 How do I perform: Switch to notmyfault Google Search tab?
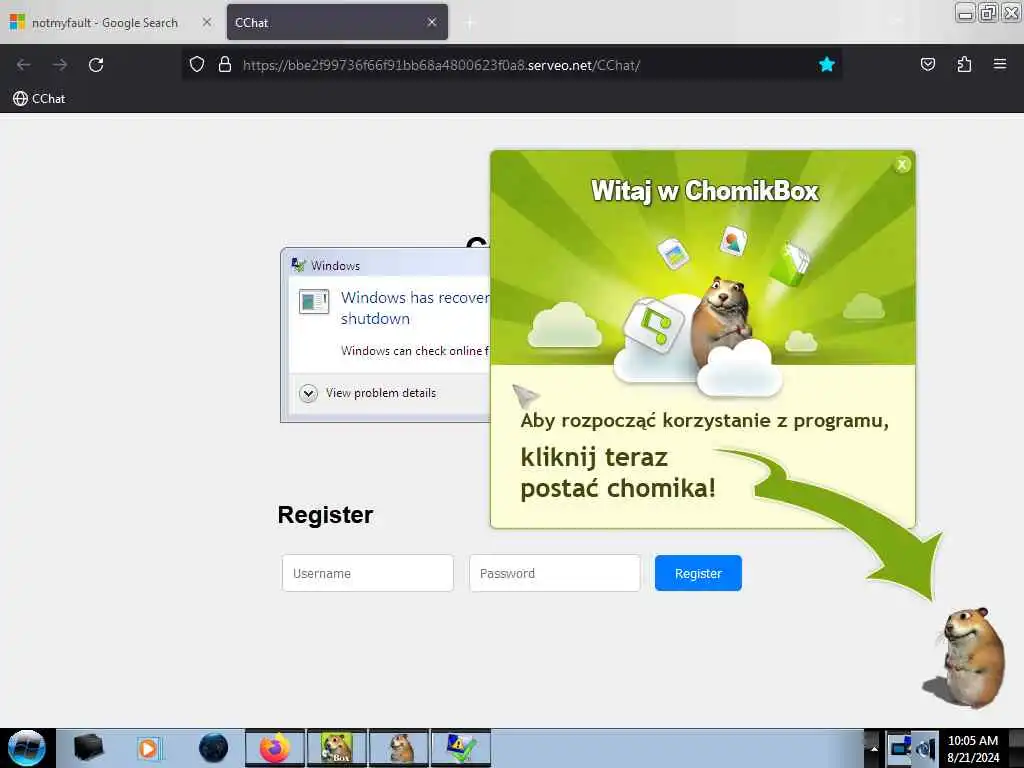[104, 23]
